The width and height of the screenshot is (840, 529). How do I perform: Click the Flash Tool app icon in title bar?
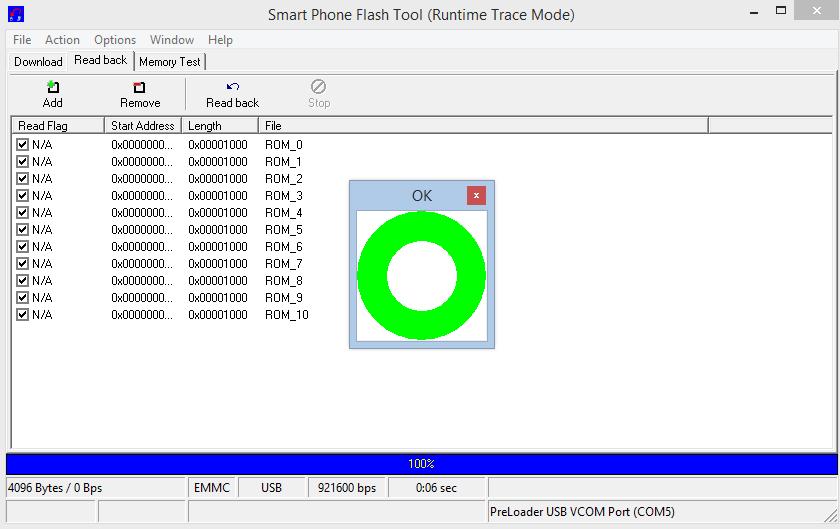[16, 14]
